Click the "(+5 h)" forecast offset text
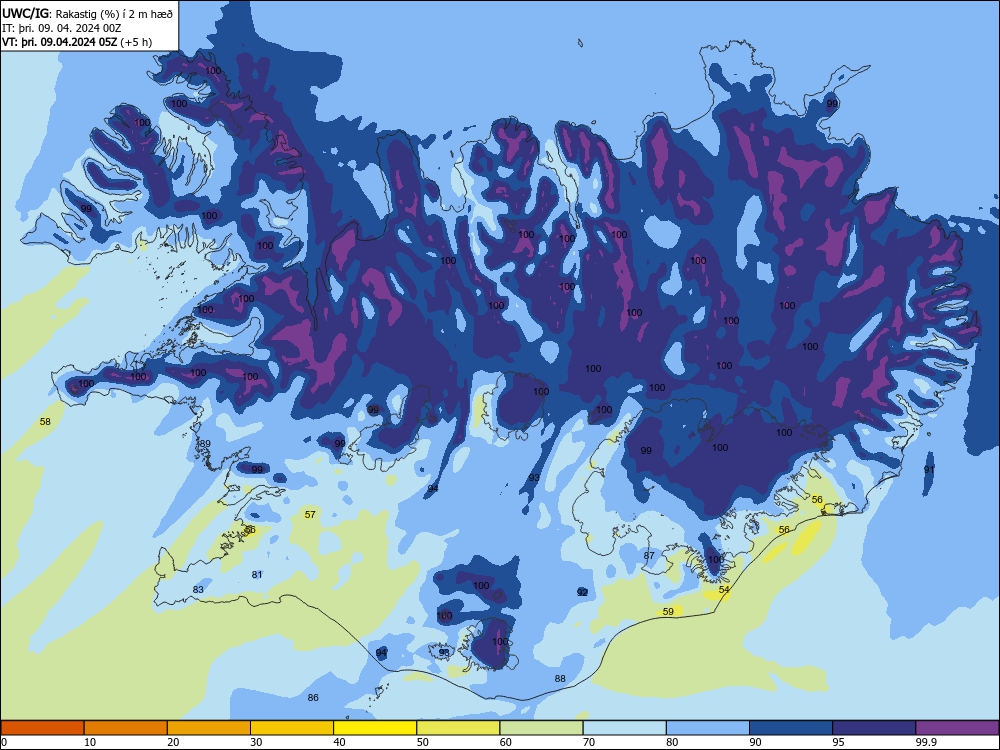 [x=136, y=42]
